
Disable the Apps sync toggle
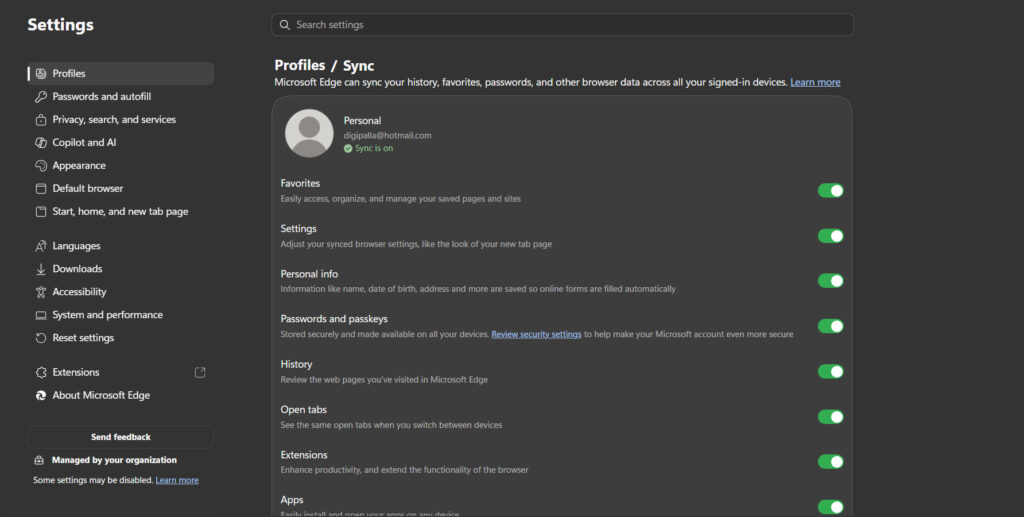pyautogui.click(x=830, y=507)
